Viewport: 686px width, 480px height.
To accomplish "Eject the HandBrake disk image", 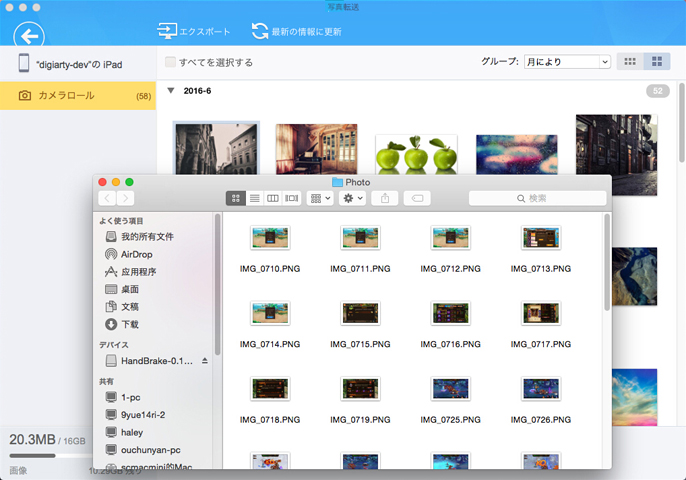I will (x=205, y=361).
